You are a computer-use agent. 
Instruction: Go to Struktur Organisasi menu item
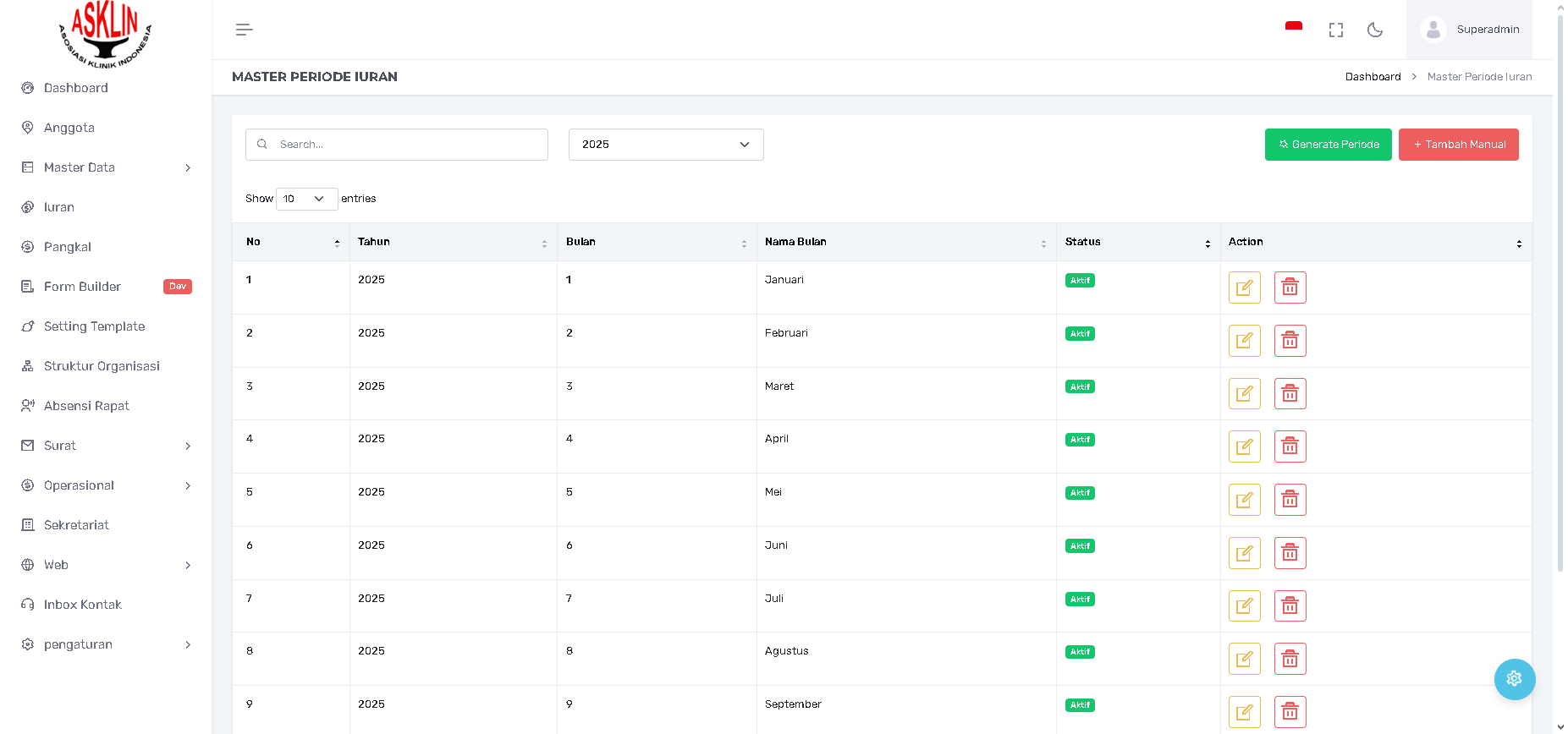tap(102, 366)
